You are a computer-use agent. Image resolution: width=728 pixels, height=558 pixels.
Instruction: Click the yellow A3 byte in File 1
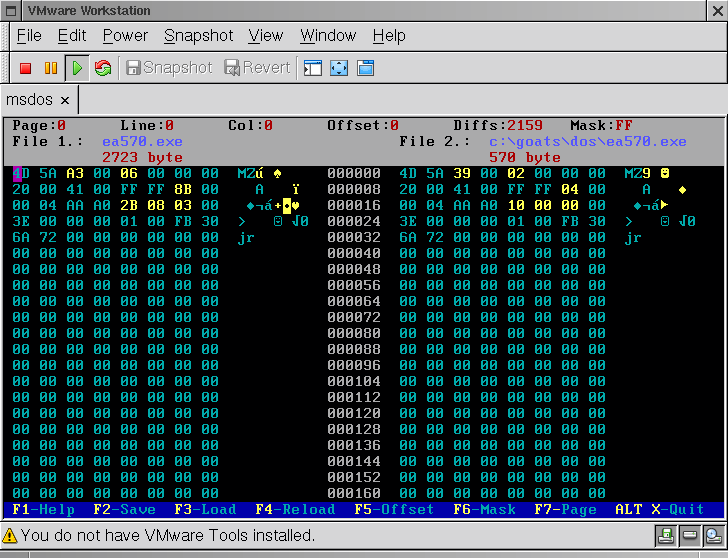coord(75,174)
